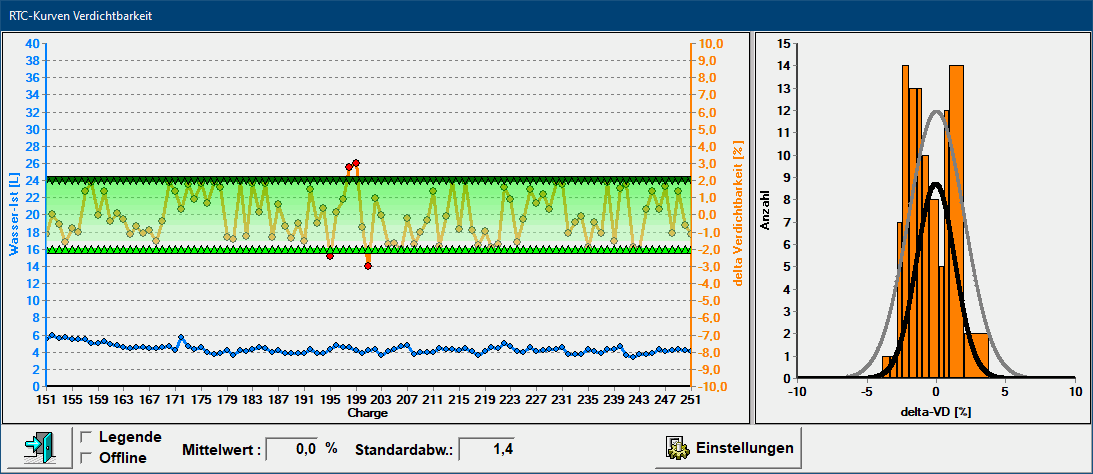Click the gear icon on Einstellungen
This screenshot has height=474, width=1093.
coord(675,448)
